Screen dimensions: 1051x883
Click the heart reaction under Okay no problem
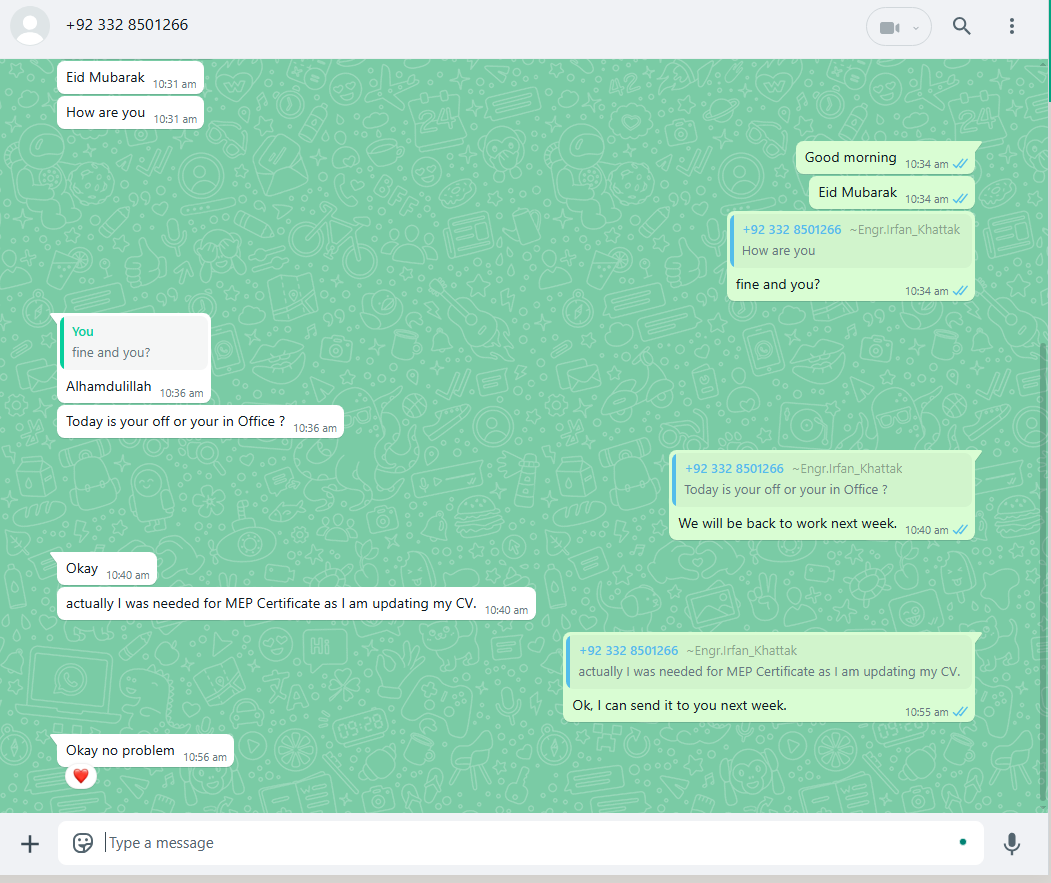tap(81, 776)
